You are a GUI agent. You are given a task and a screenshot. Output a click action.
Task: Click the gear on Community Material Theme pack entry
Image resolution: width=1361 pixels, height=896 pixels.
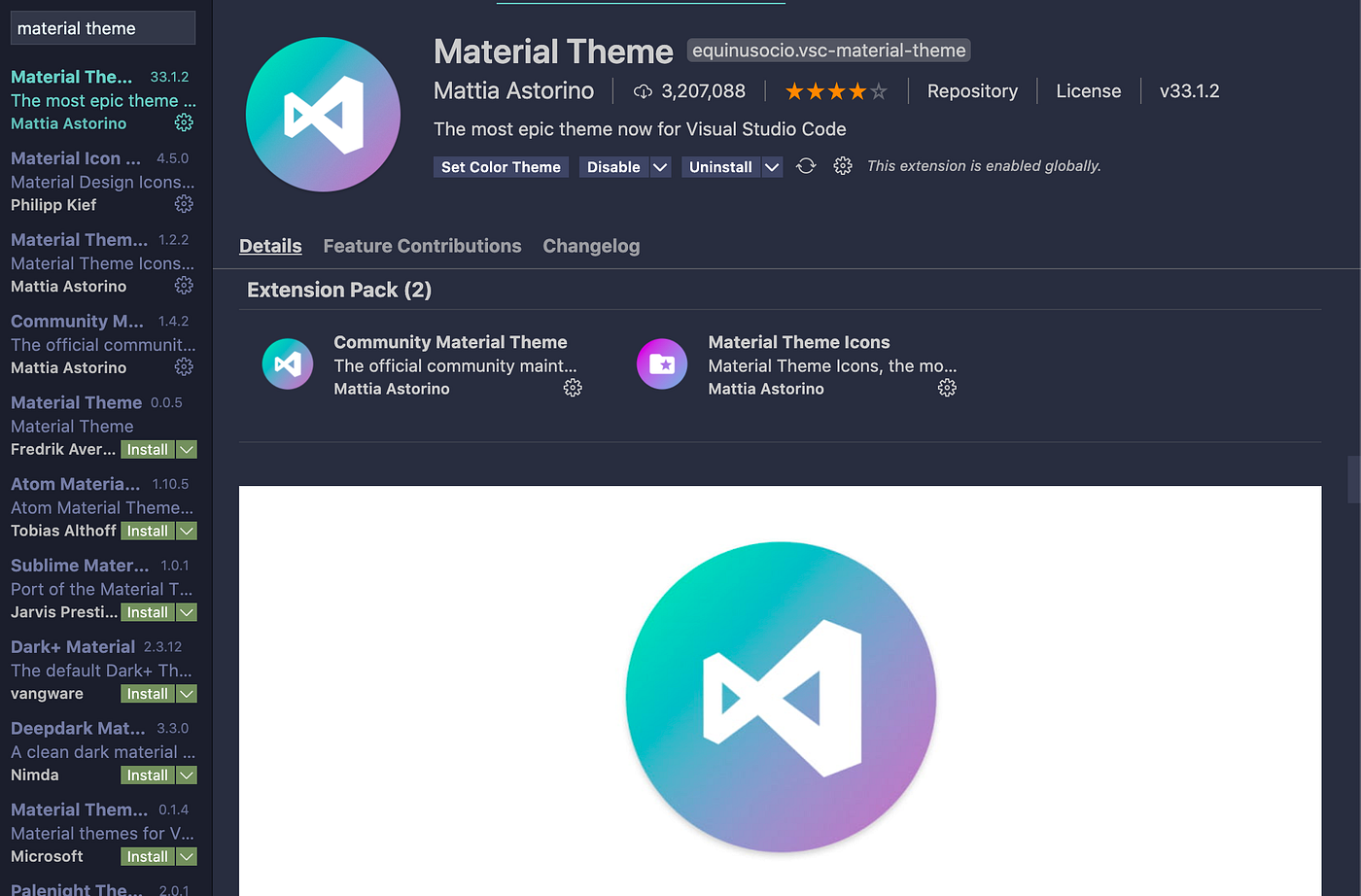click(573, 387)
